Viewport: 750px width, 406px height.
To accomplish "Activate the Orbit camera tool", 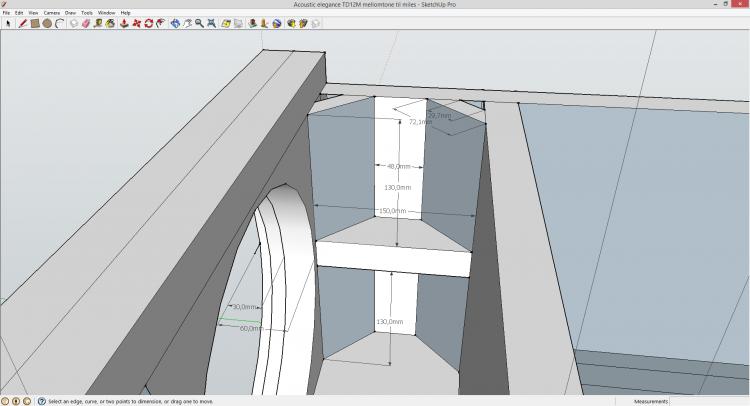I will 175,23.
